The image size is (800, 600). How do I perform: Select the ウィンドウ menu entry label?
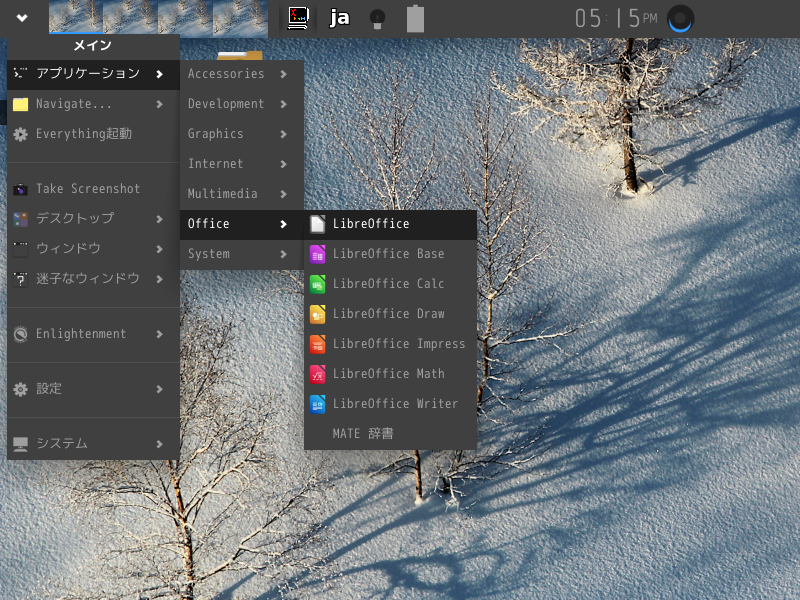pos(68,249)
